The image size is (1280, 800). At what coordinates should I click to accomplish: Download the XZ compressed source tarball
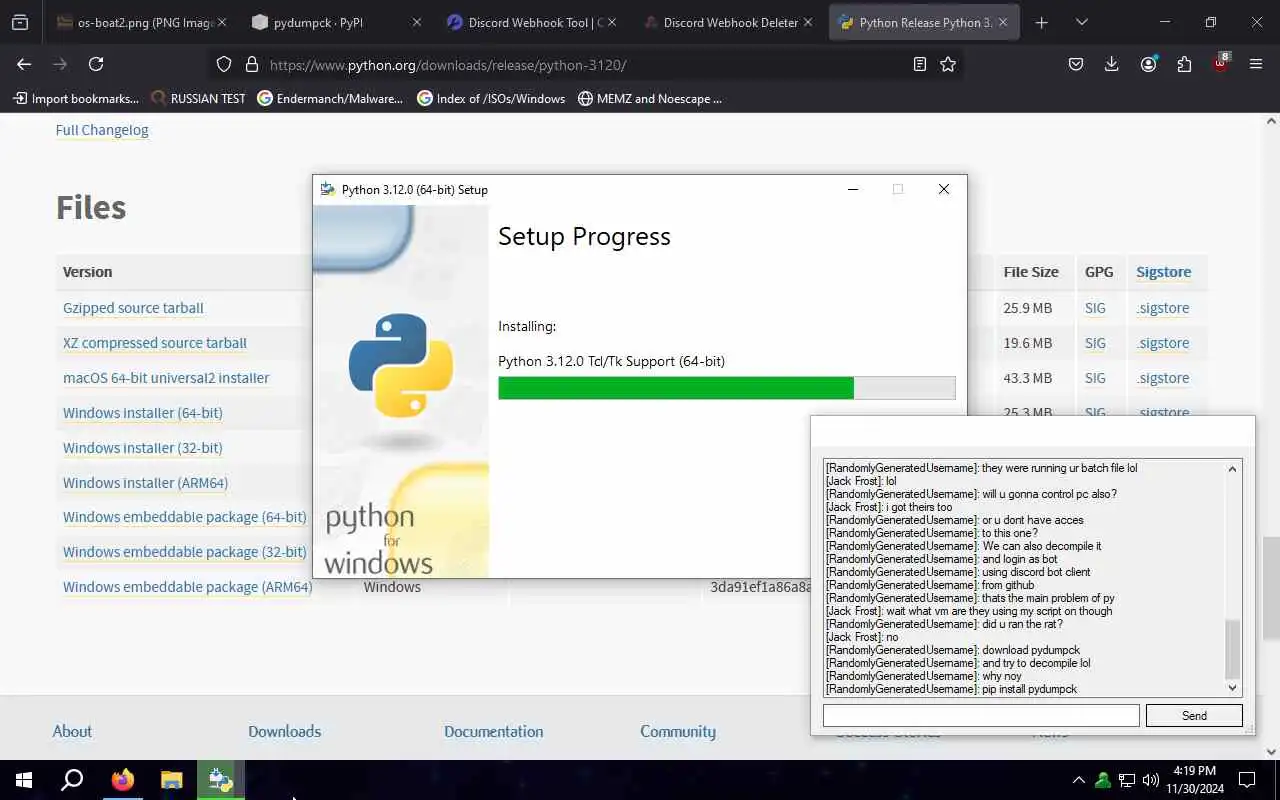point(155,343)
